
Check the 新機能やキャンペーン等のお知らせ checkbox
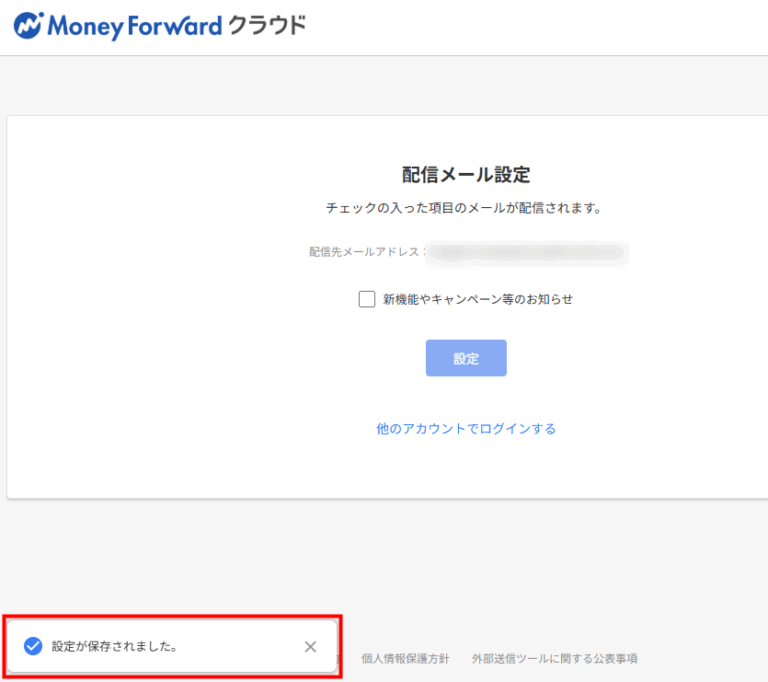[367, 299]
